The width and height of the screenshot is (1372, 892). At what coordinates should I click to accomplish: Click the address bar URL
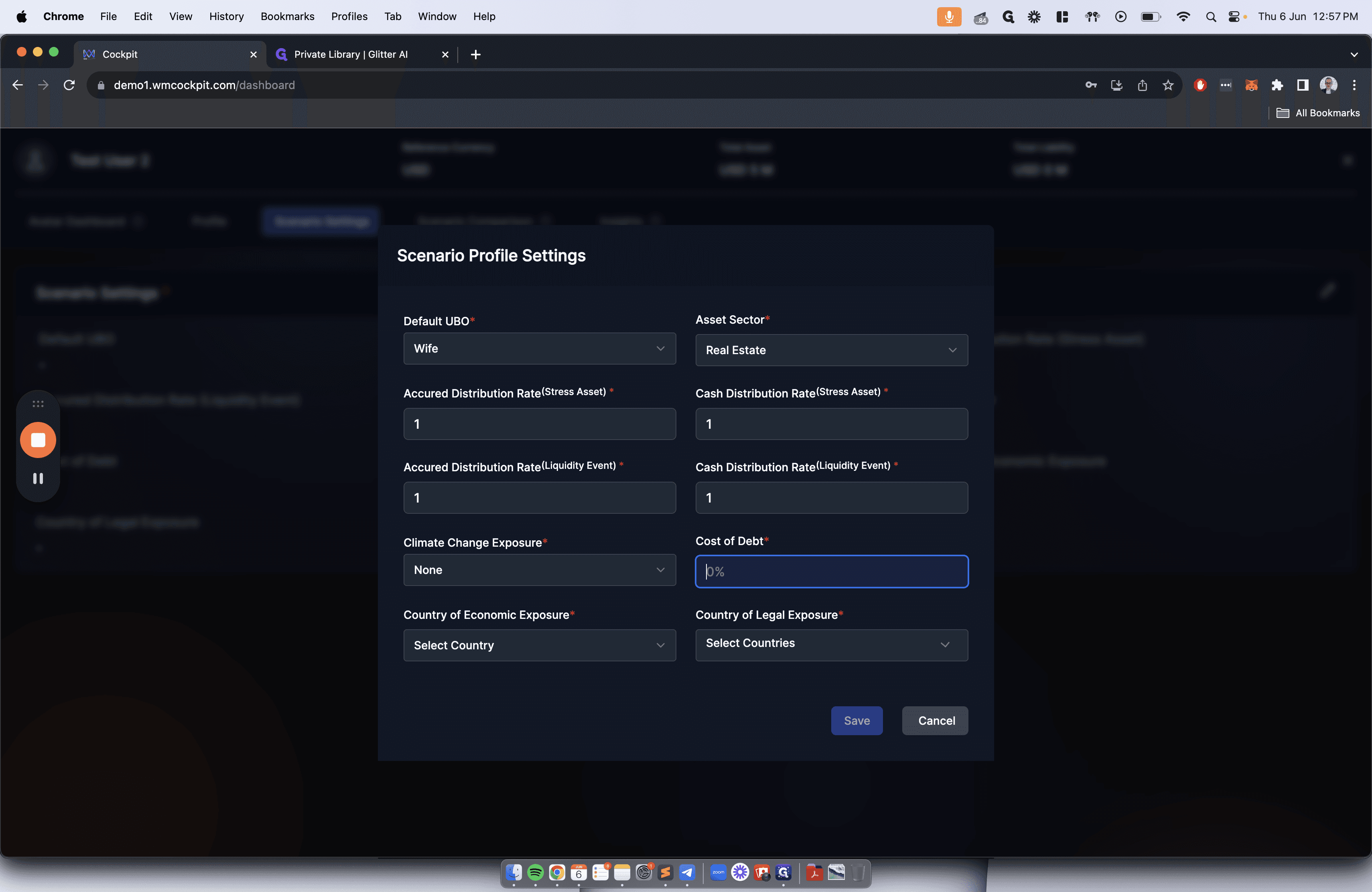[x=204, y=85]
